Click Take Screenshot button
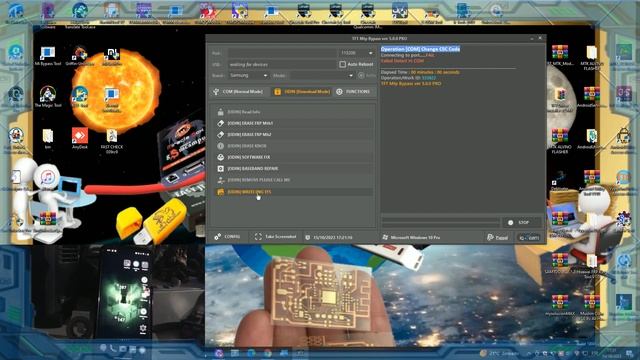640x360 pixels. tap(276, 237)
